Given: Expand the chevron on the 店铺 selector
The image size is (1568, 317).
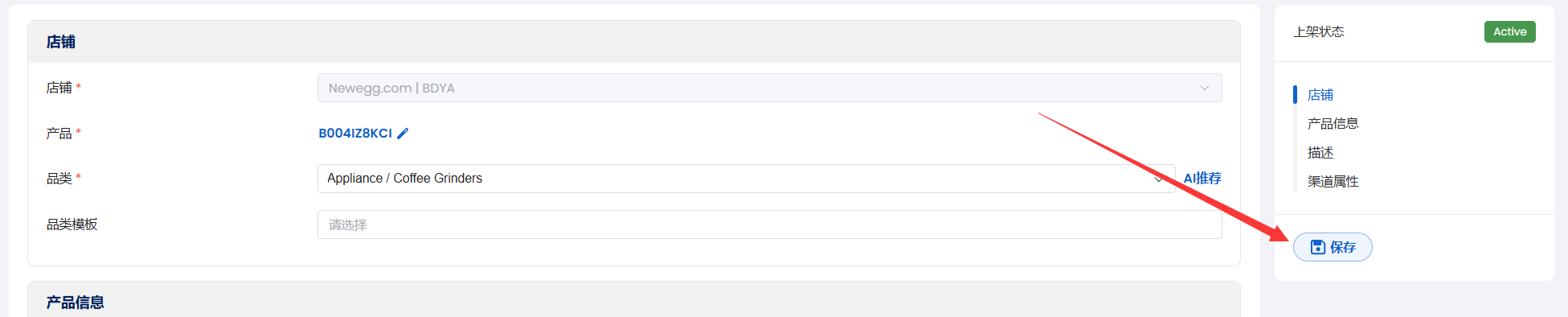Looking at the screenshot, I should [1204, 88].
